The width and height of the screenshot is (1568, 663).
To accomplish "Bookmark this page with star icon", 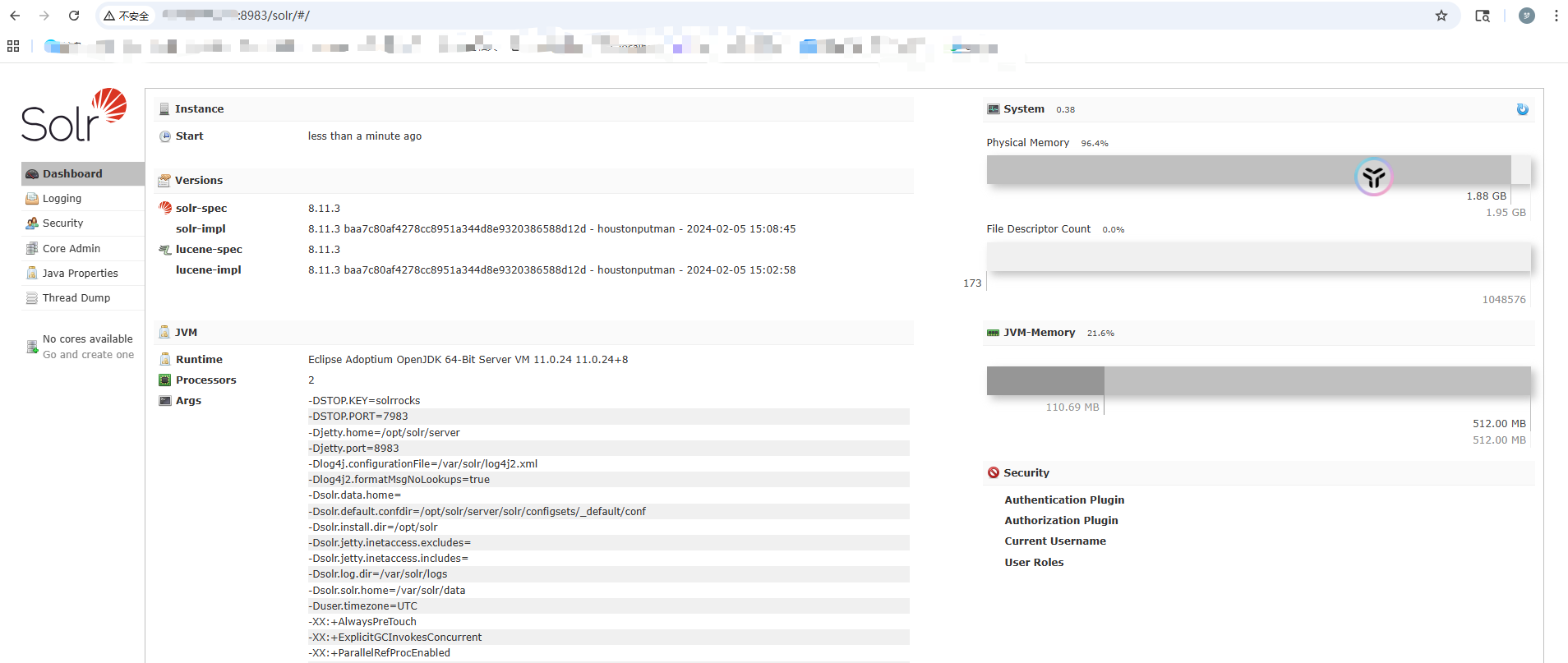I will click(1441, 16).
